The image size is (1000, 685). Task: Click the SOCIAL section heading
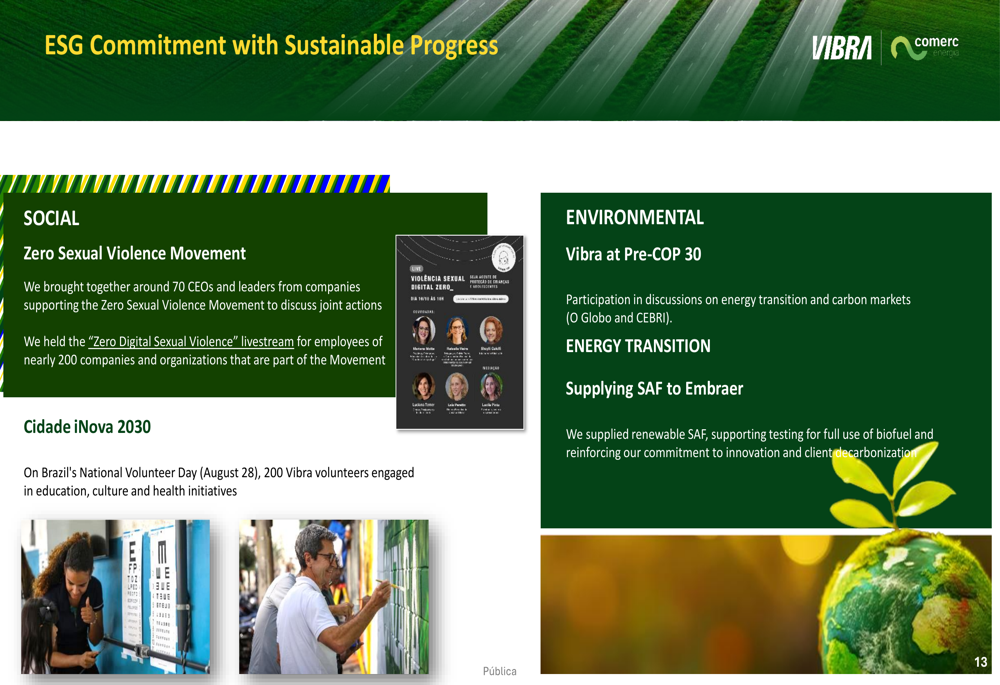[51, 218]
